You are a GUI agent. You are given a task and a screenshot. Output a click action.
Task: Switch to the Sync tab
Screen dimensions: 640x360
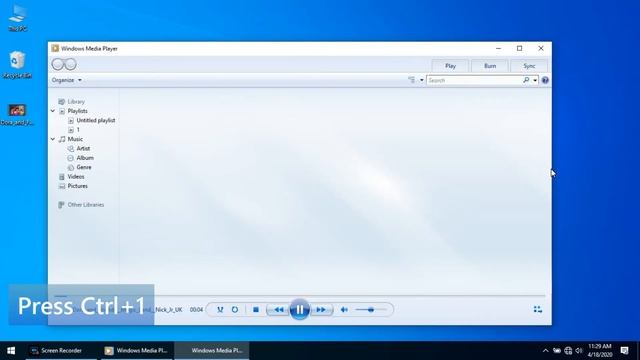[529, 66]
